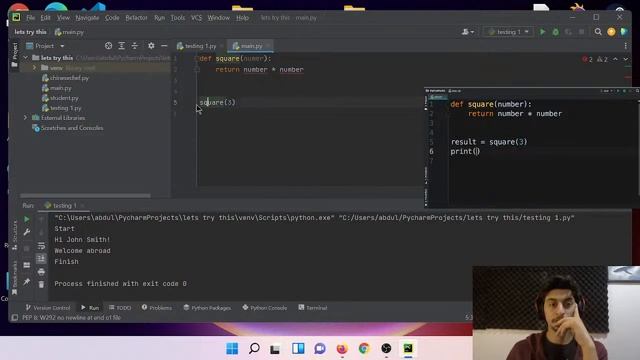Open tool windows quick access in status bar
Viewport: 640px width, 360px height.
click(x=15, y=318)
